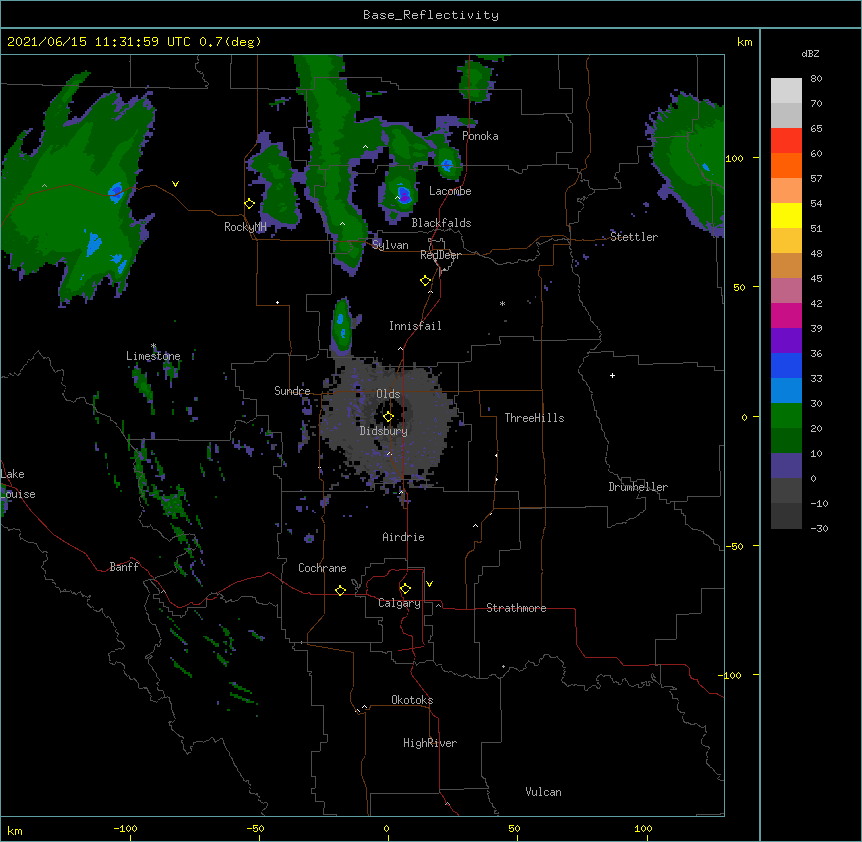Click the white asterisk marker east of Innisfail
862x842 pixels.
click(x=502, y=303)
